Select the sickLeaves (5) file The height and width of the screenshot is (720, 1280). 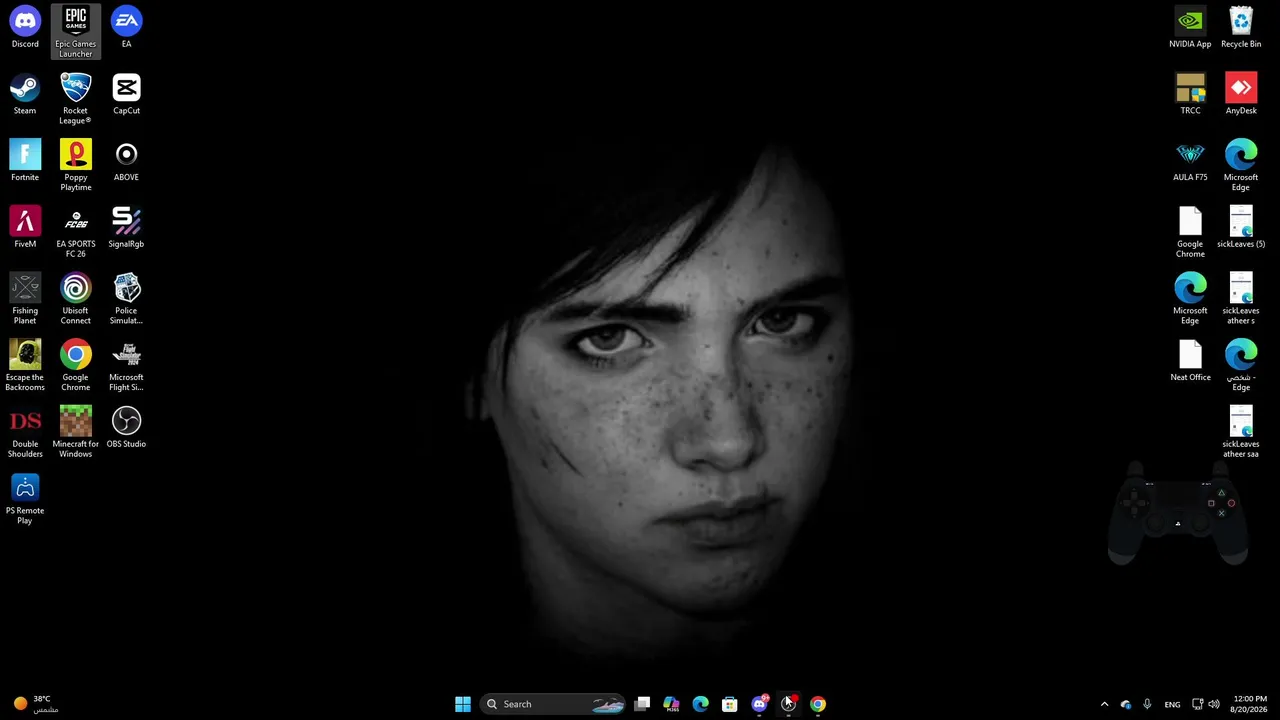pos(1241,228)
